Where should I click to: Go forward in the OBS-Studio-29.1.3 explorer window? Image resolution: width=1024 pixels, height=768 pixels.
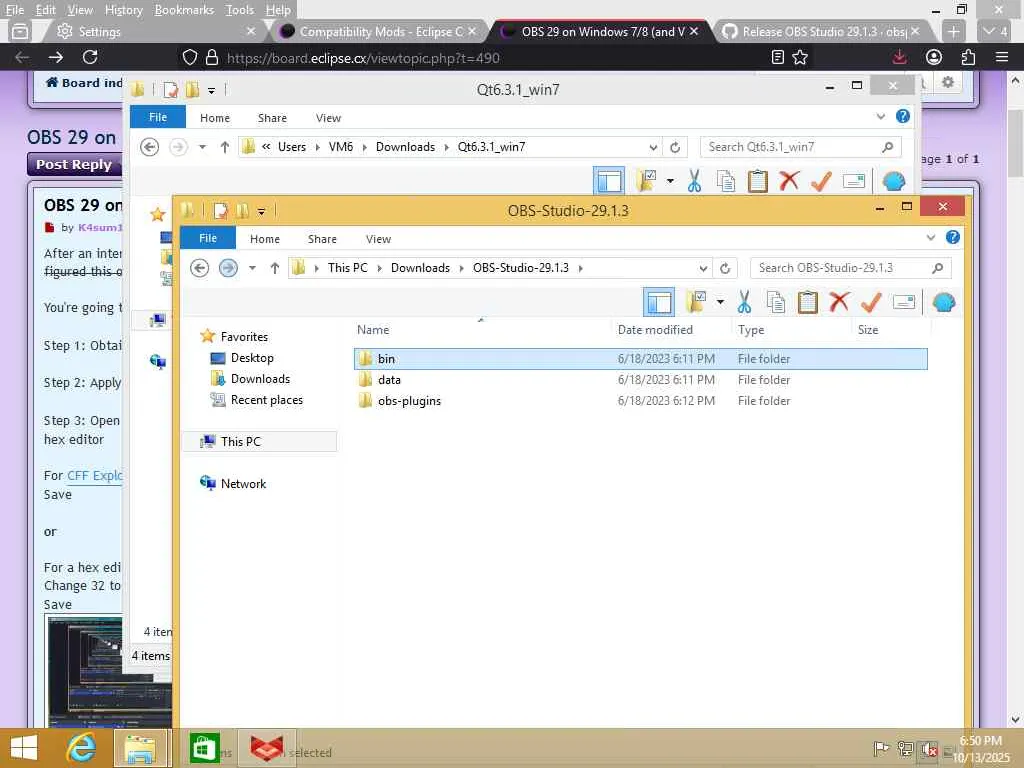[228, 268]
